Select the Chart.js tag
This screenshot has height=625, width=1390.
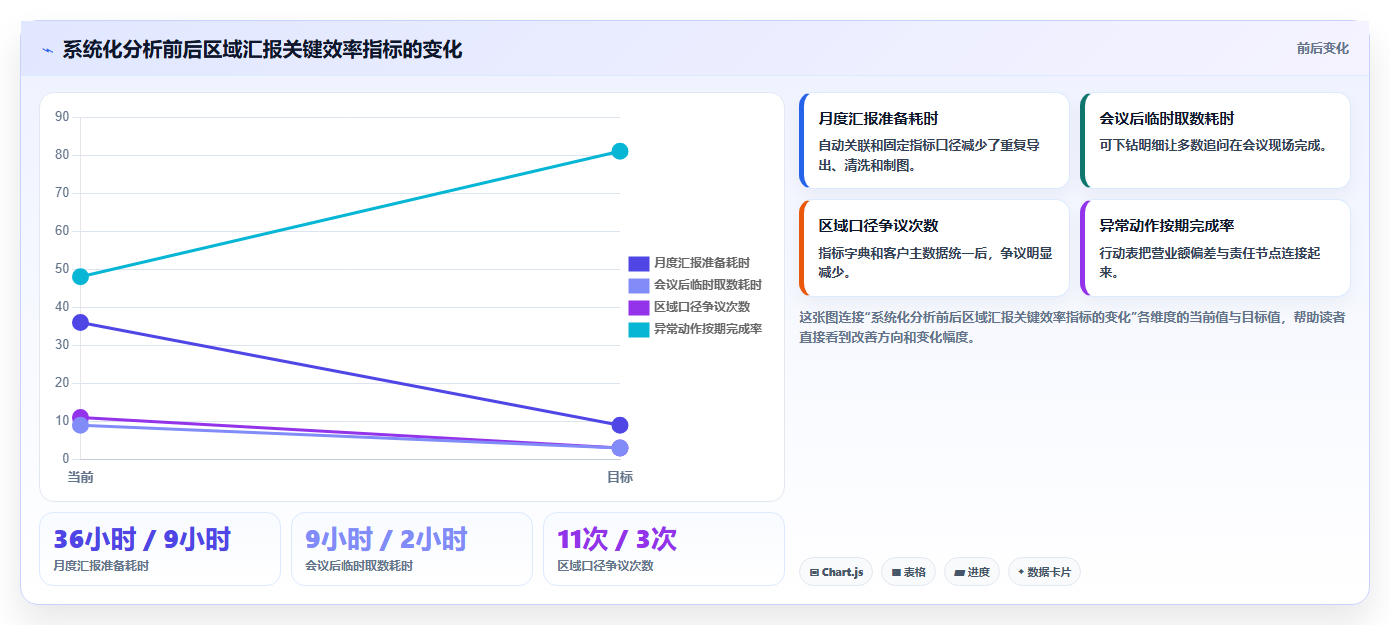point(836,572)
